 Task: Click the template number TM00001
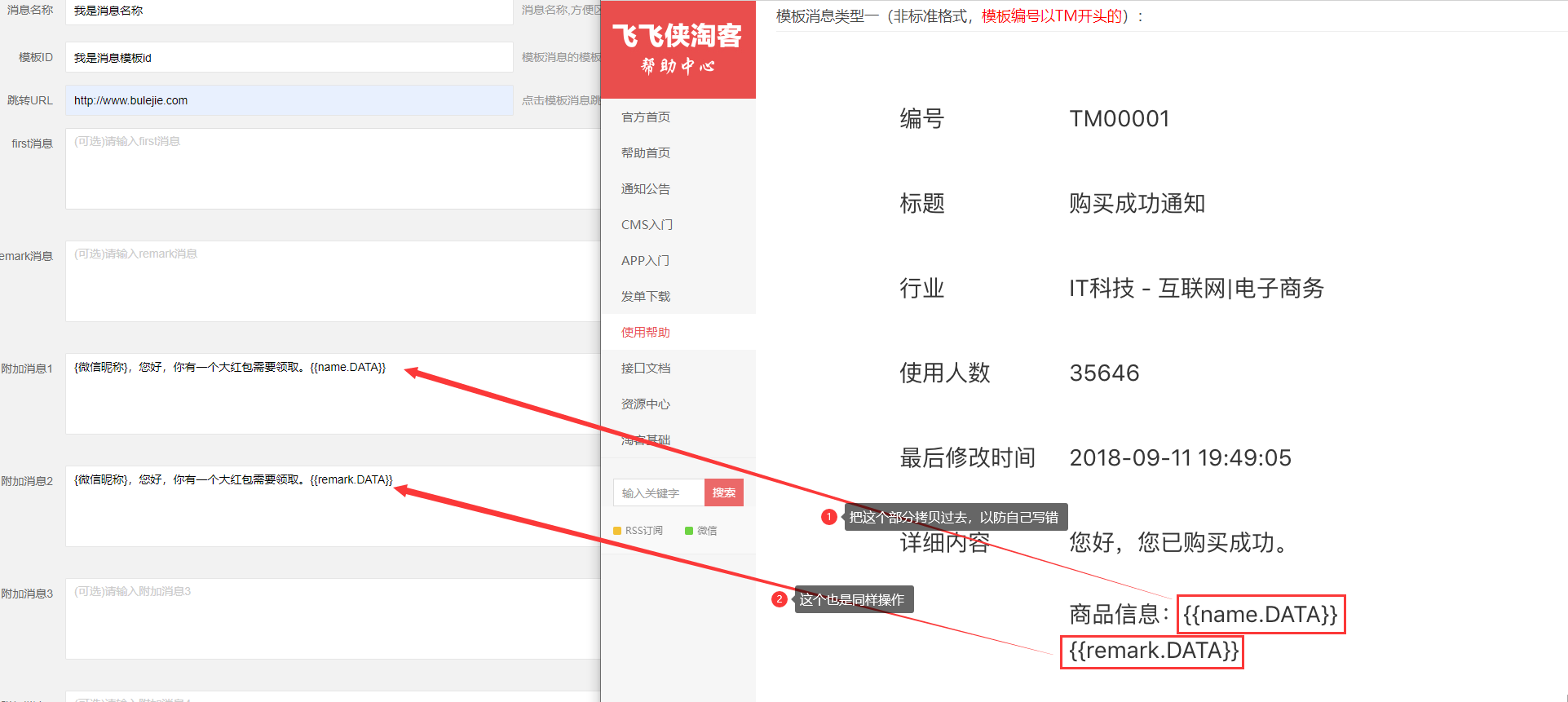[x=1120, y=119]
